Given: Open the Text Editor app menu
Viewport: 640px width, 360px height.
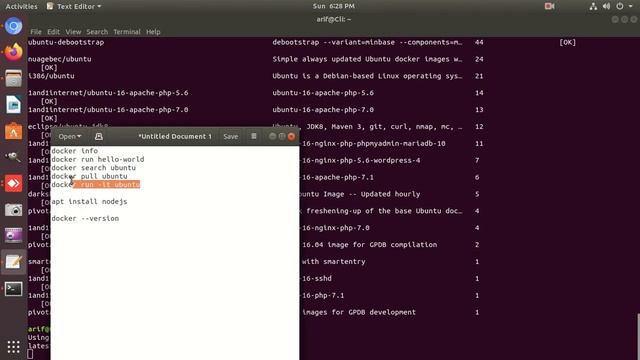Looking at the screenshot, I should click(x=74, y=6).
